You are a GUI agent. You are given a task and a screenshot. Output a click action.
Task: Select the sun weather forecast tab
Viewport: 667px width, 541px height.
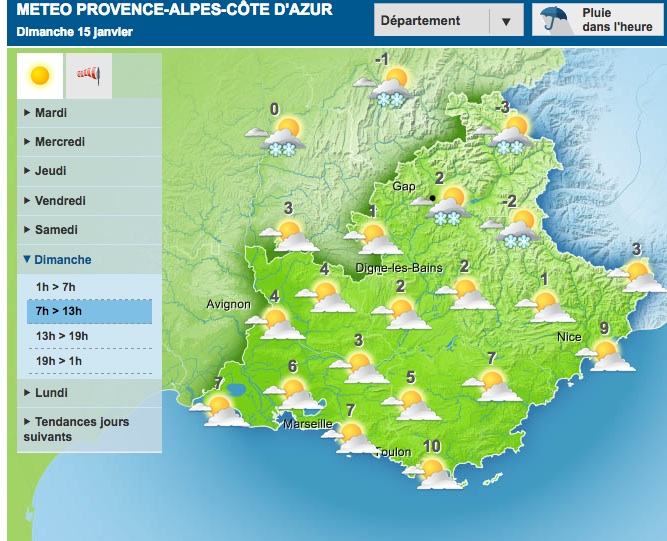(40, 76)
